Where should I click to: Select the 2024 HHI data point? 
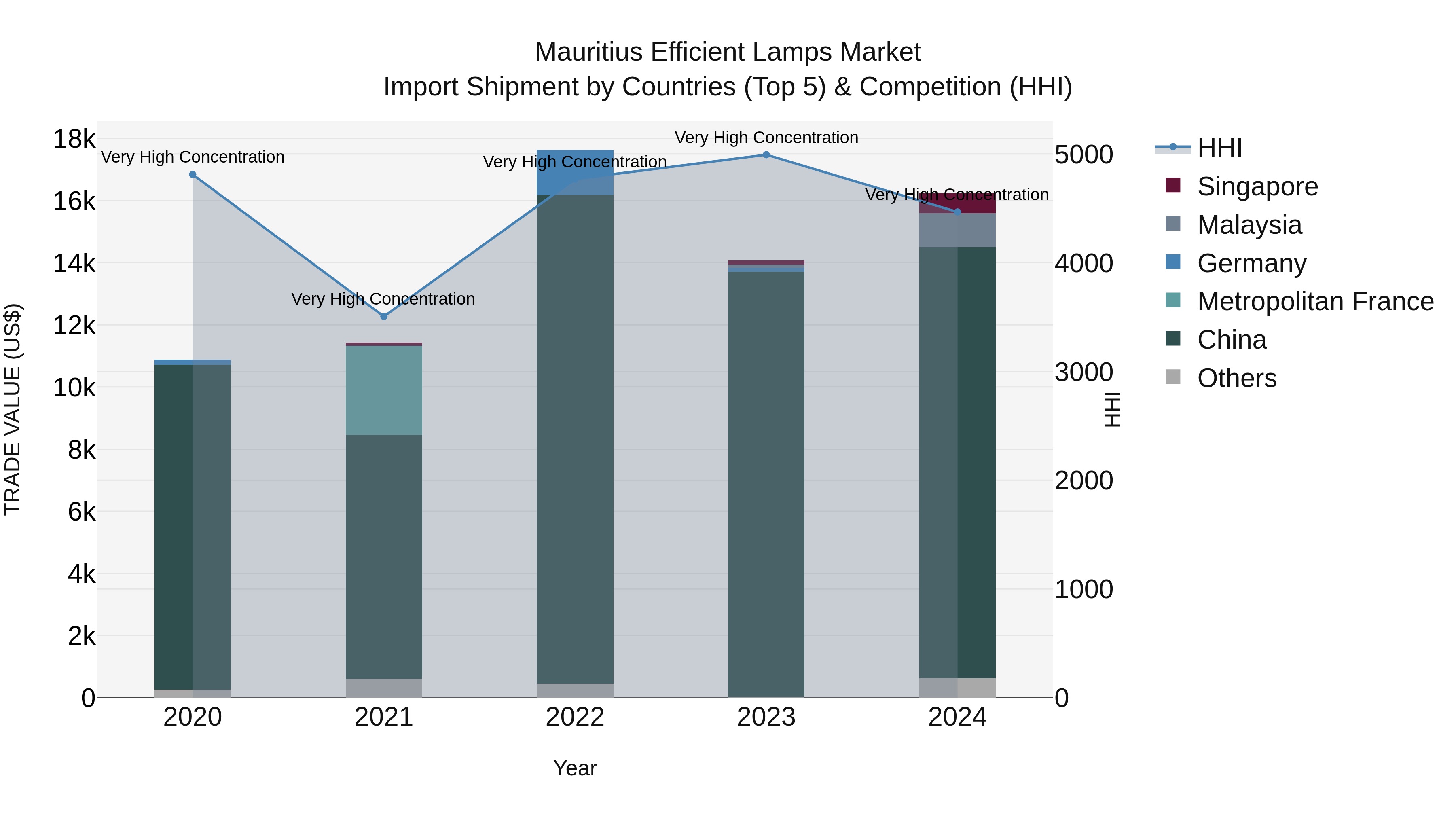pos(957,212)
